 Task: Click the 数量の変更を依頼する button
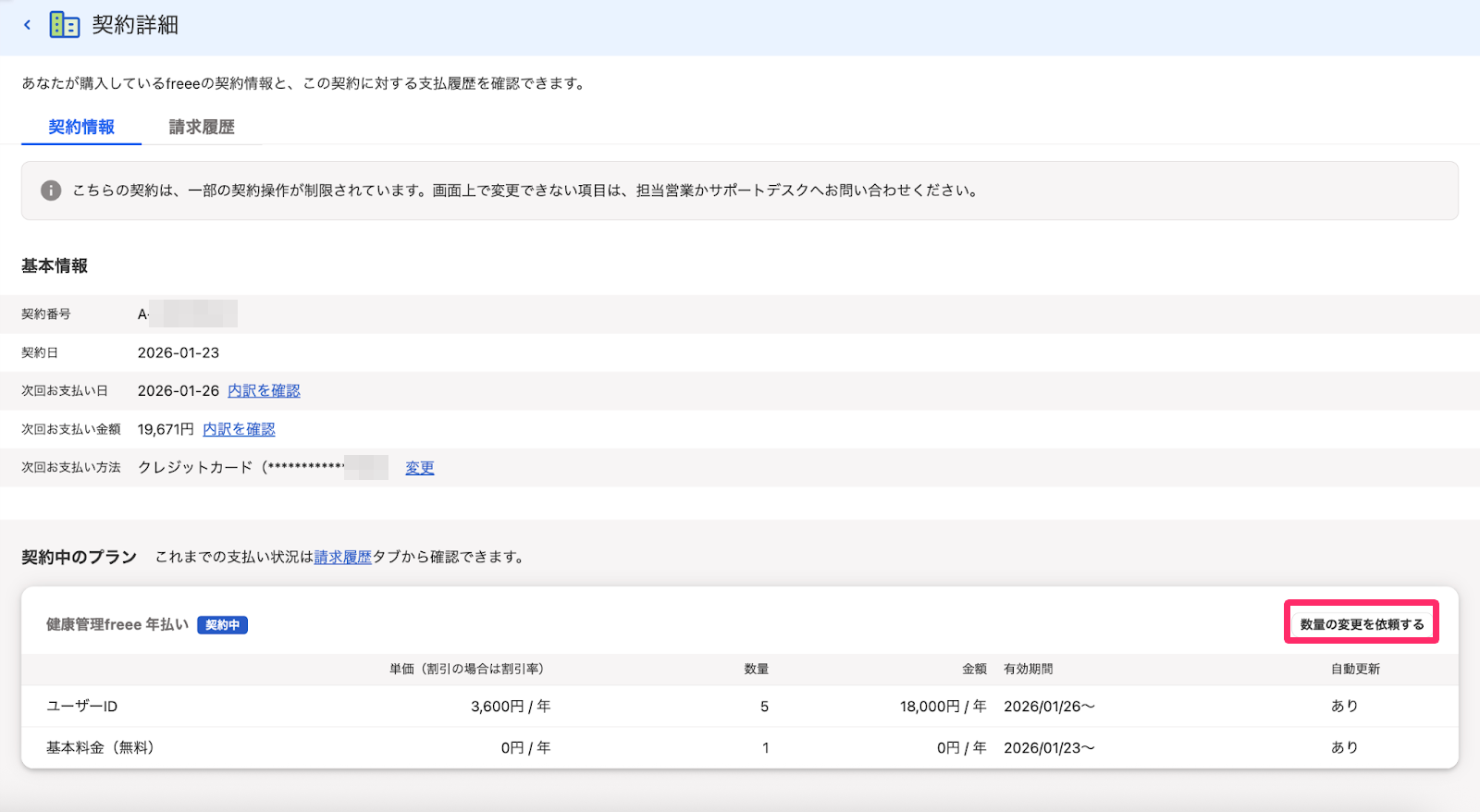click(x=1362, y=624)
